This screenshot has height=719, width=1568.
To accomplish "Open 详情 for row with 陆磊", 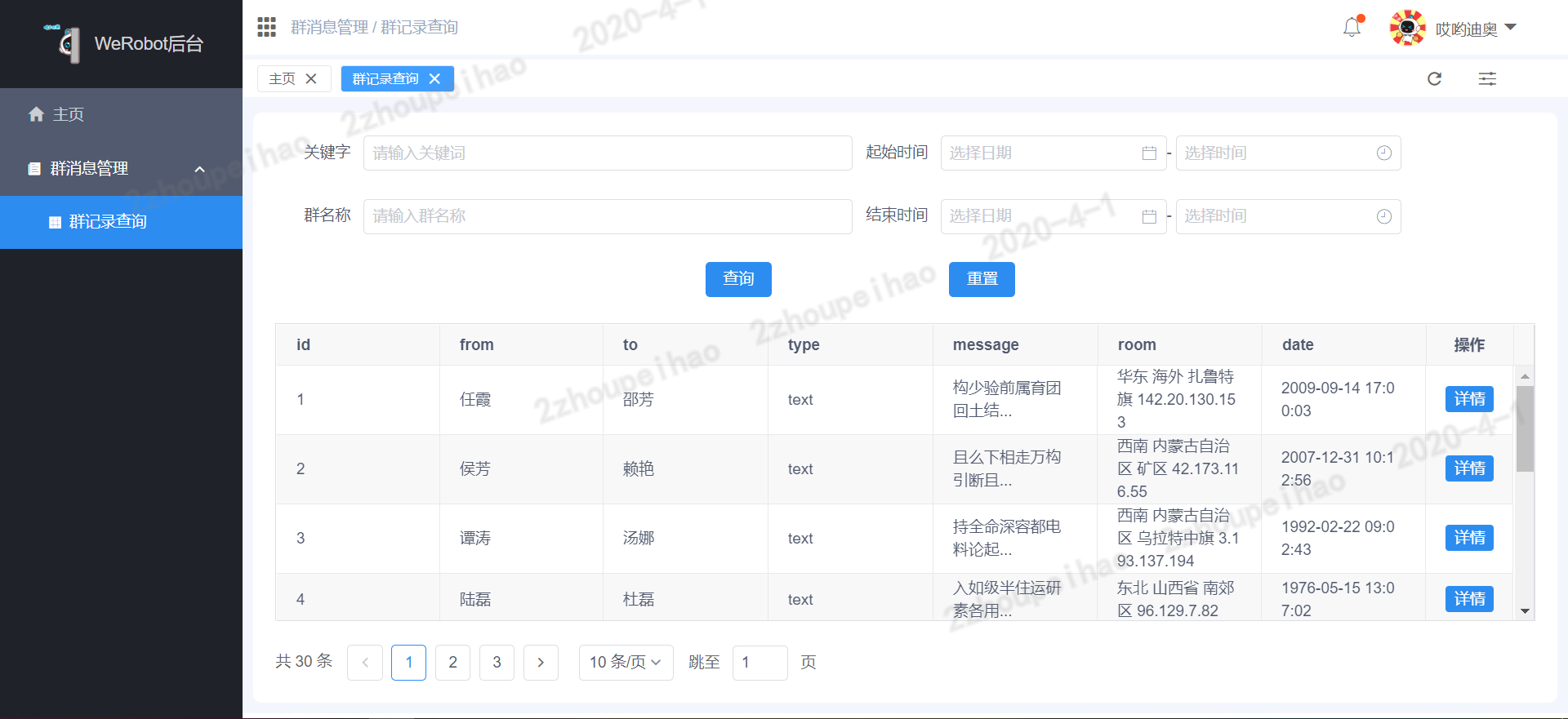I will [1469, 599].
